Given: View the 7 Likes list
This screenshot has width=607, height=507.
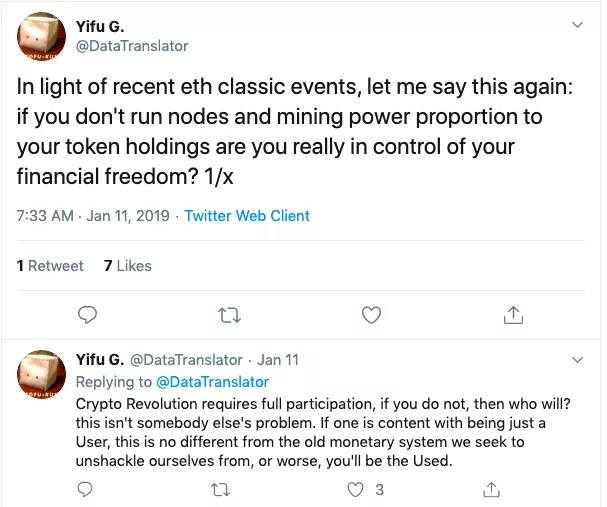Looking at the screenshot, I should (x=128, y=265).
